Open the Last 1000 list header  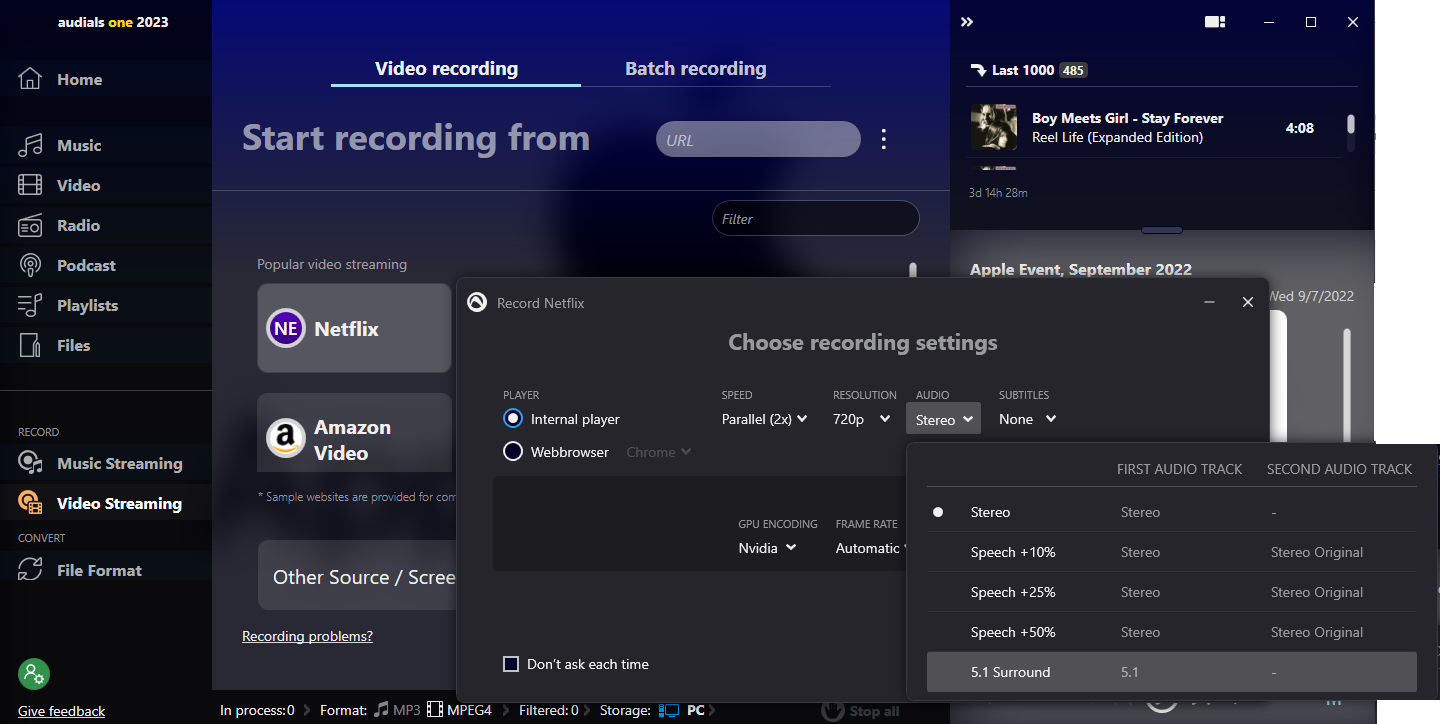1028,70
